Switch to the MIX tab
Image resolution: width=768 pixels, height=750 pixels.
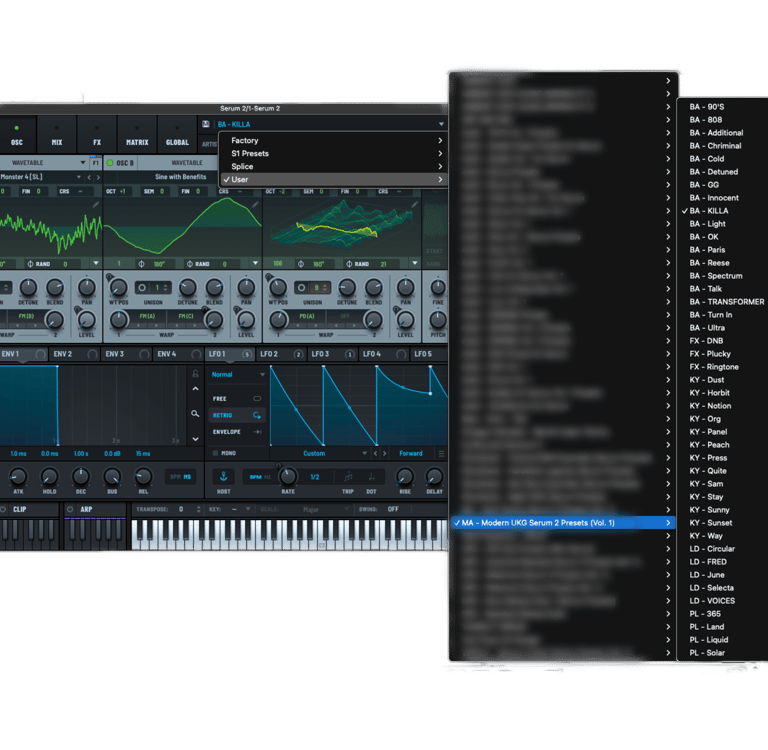57,134
